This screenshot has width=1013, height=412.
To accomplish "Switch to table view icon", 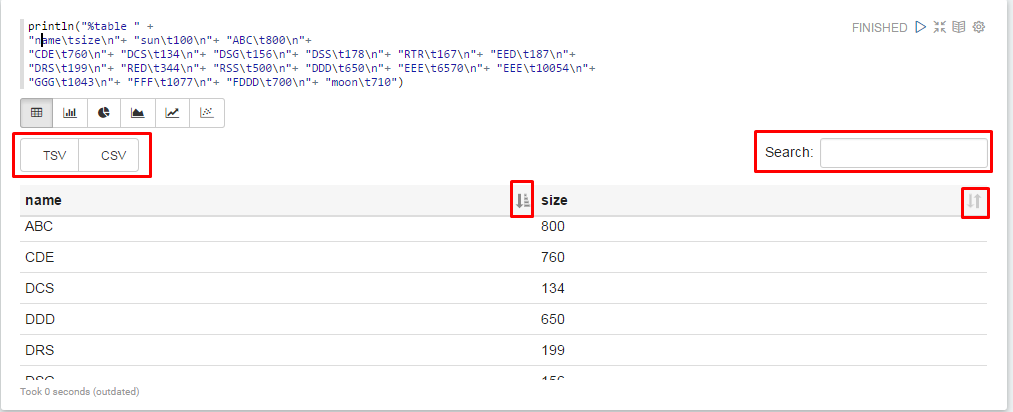I will (36, 113).
